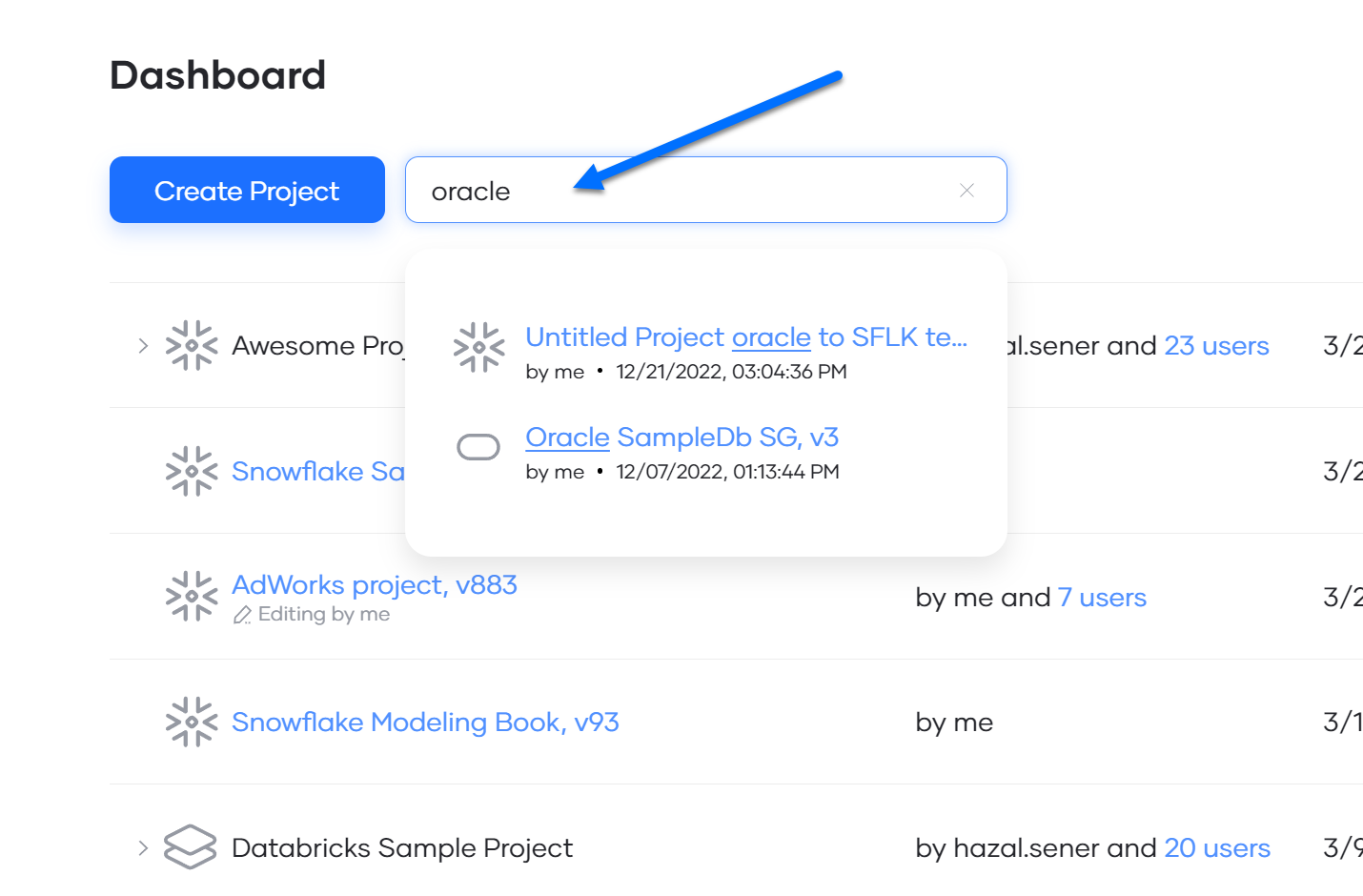Expand the Awesome Project row
This screenshot has width=1363, height=896.
click(x=143, y=346)
